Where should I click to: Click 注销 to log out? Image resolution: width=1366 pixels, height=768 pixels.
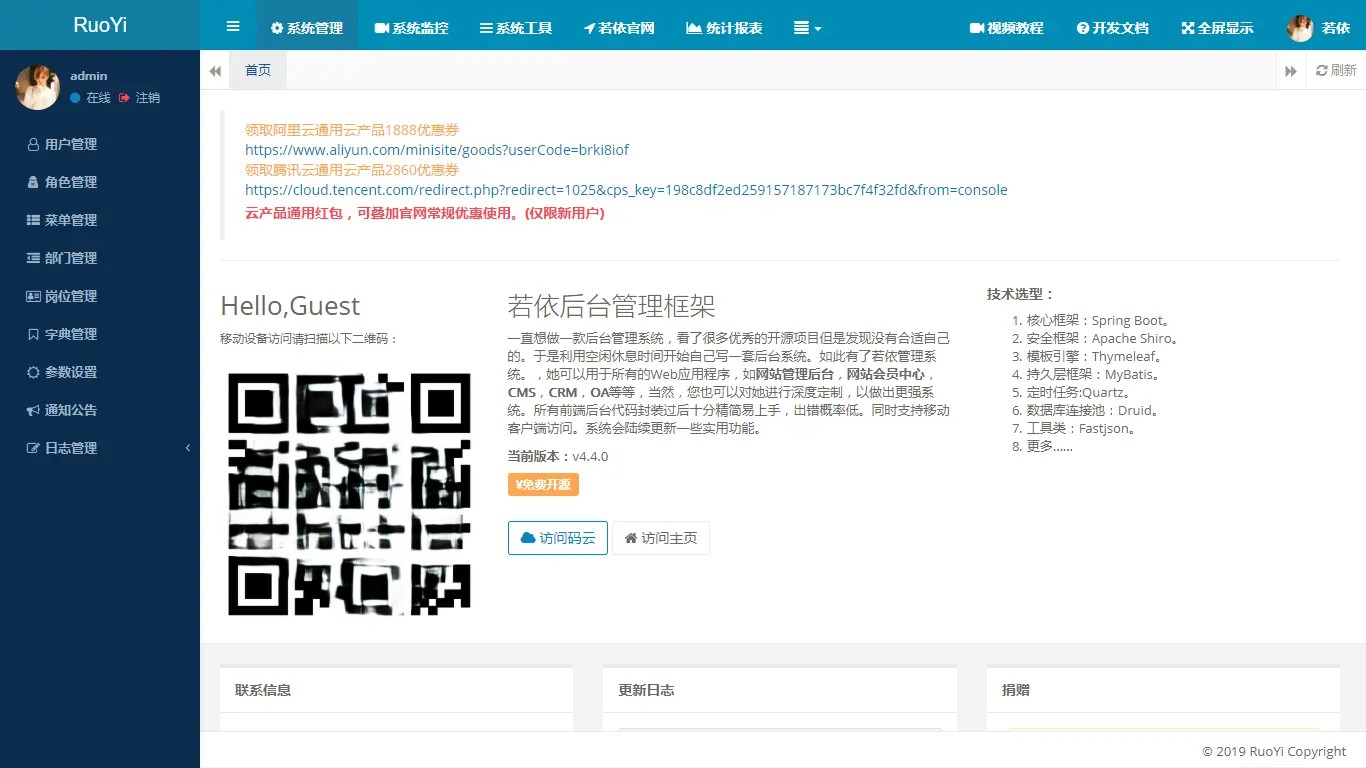[x=139, y=98]
